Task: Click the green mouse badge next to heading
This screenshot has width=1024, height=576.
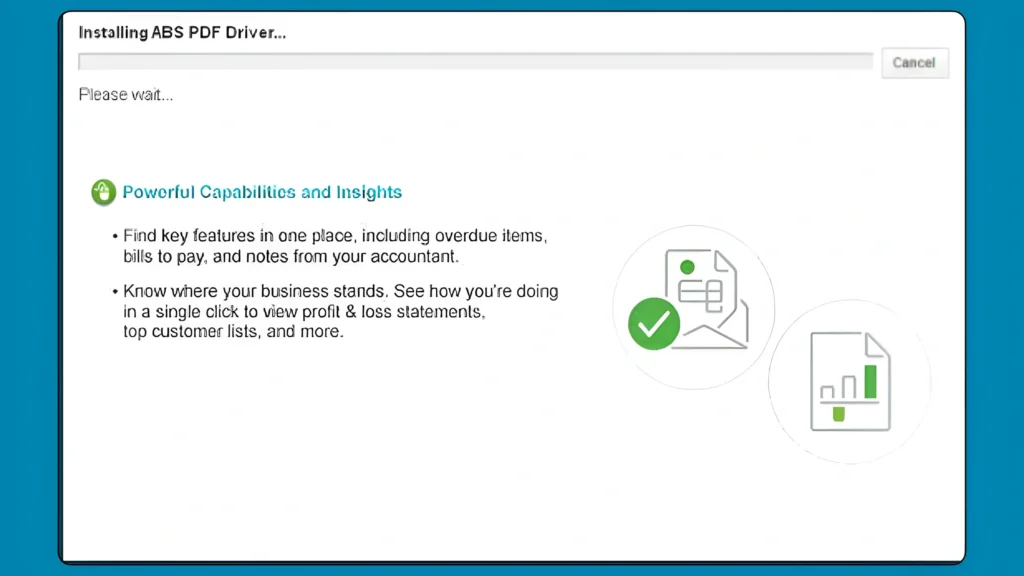Action: [104, 192]
